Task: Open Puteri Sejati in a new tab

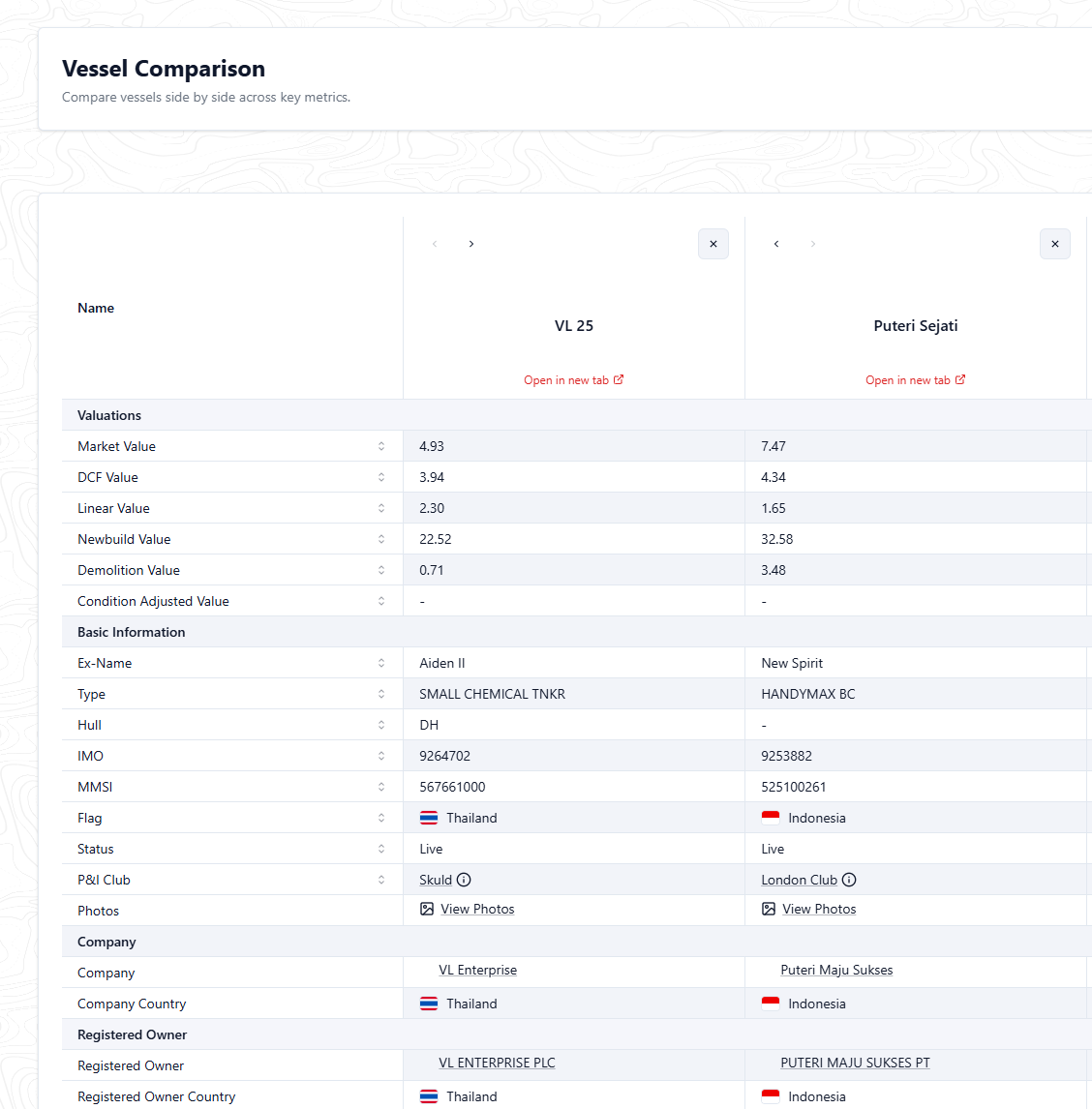Action: tap(915, 380)
